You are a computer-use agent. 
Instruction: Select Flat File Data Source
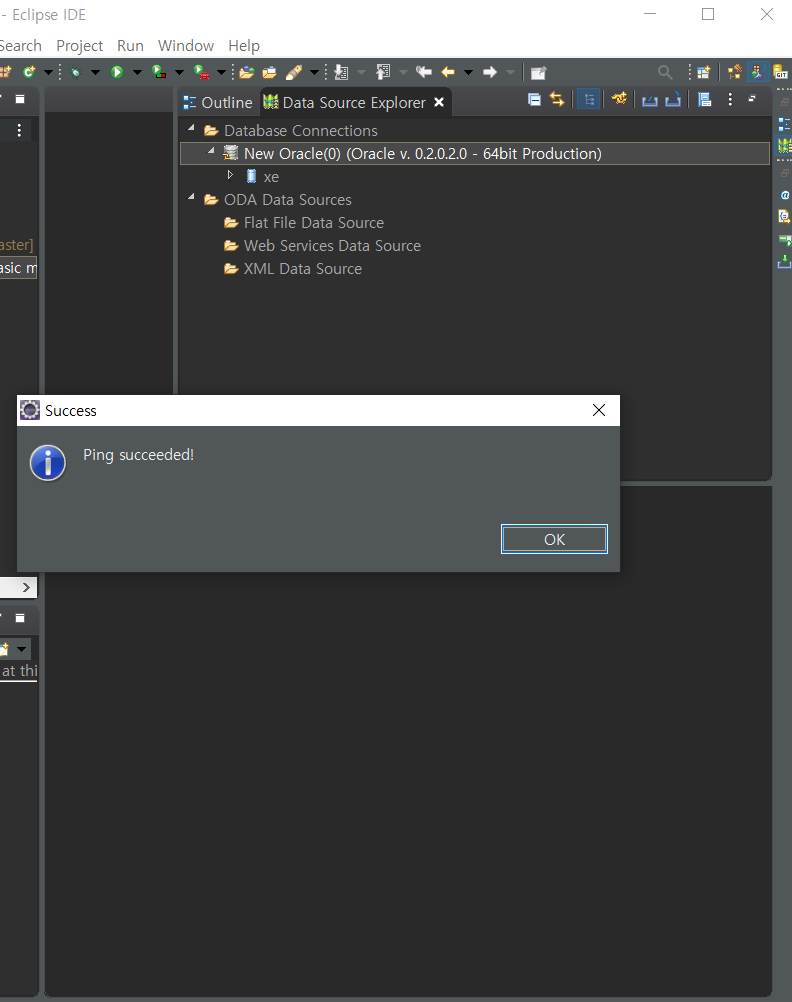[314, 222]
